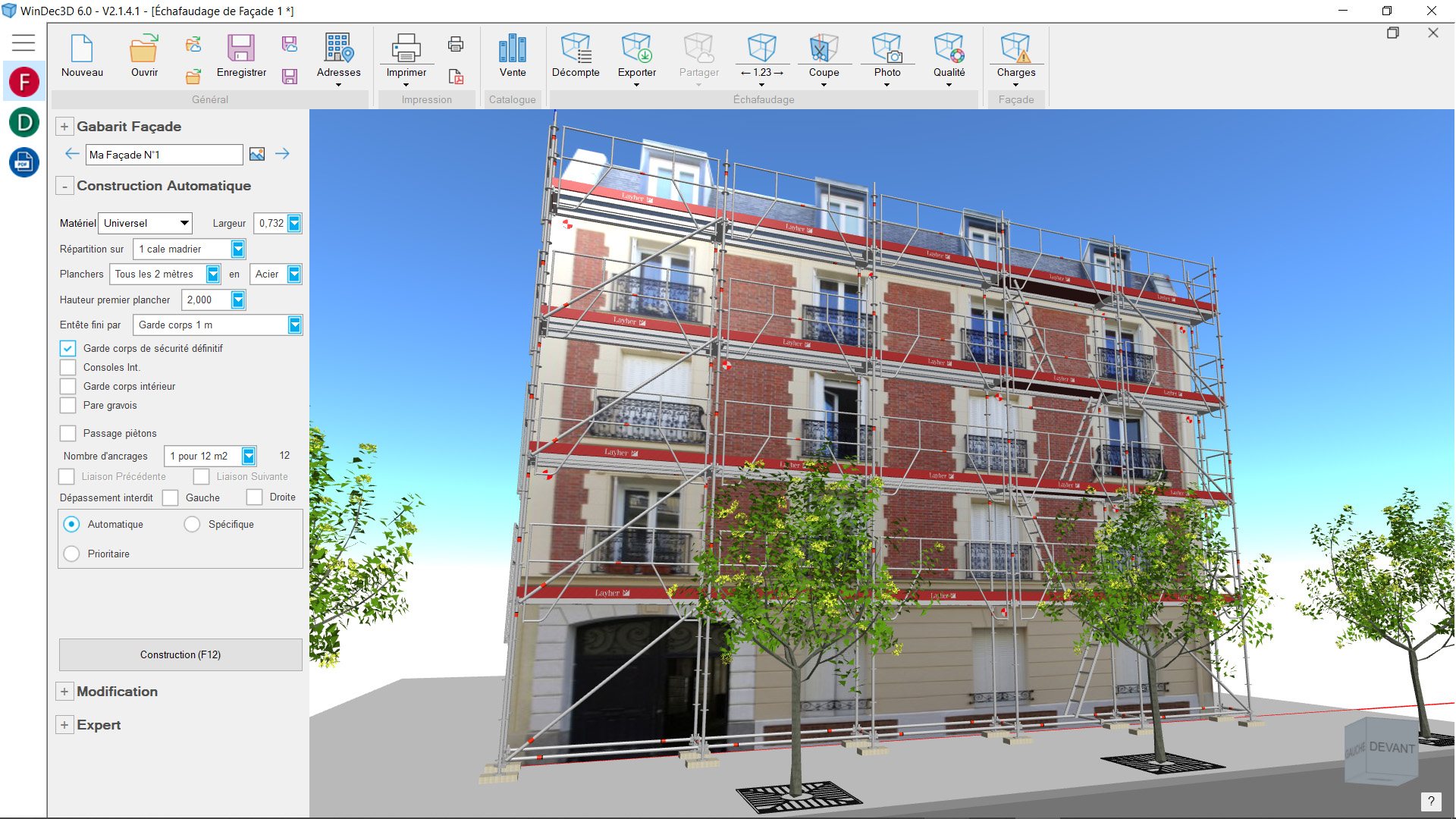This screenshot has height=819, width=1456.
Task: Click the Charges façade icon
Action: (x=1015, y=49)
